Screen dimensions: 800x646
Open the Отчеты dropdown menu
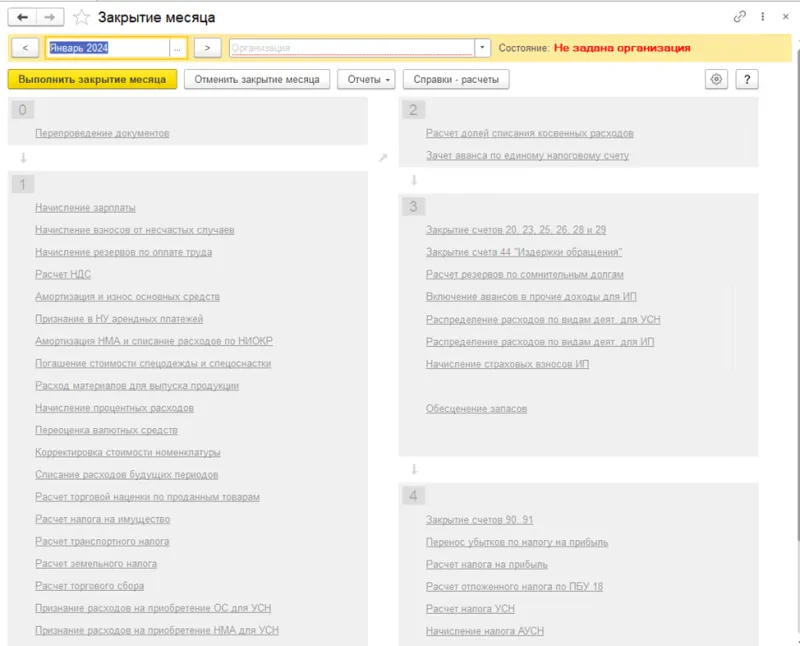pyautogui.click(x=366, y=80)
